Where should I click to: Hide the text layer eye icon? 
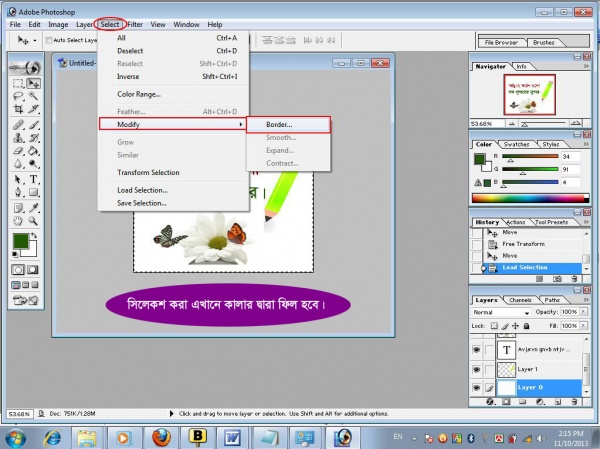coord(476,349)
